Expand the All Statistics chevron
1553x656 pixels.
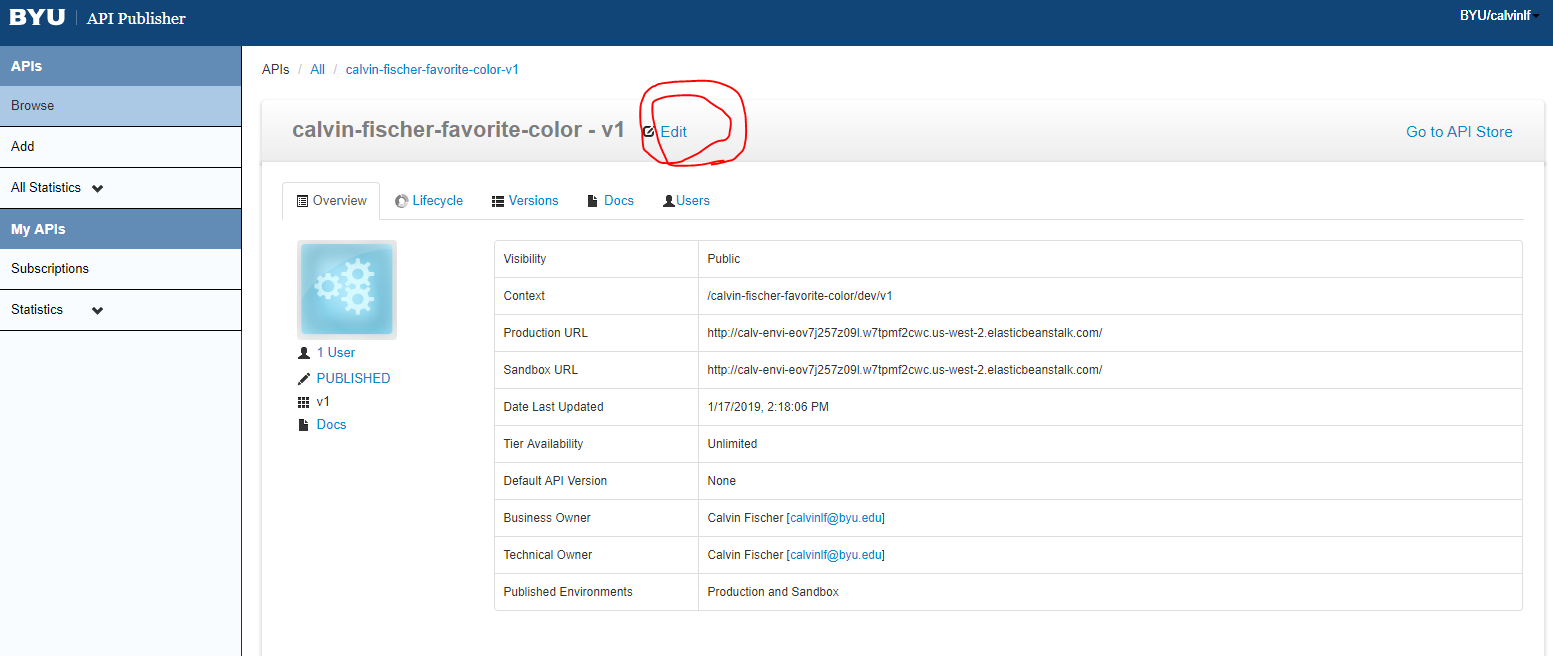coord(97,188)
